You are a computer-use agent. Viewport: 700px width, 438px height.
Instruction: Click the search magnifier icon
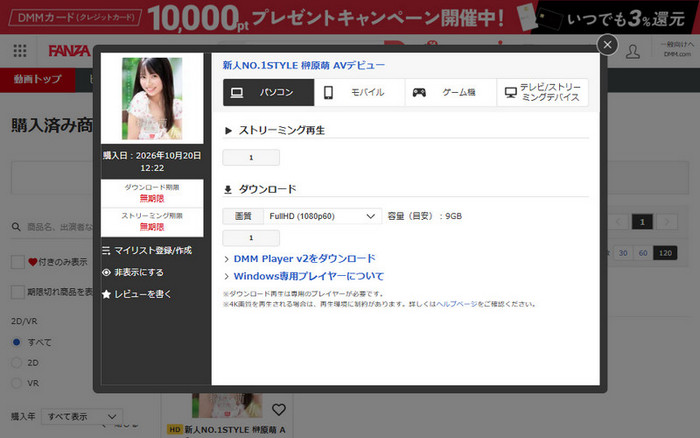point(16,227)
